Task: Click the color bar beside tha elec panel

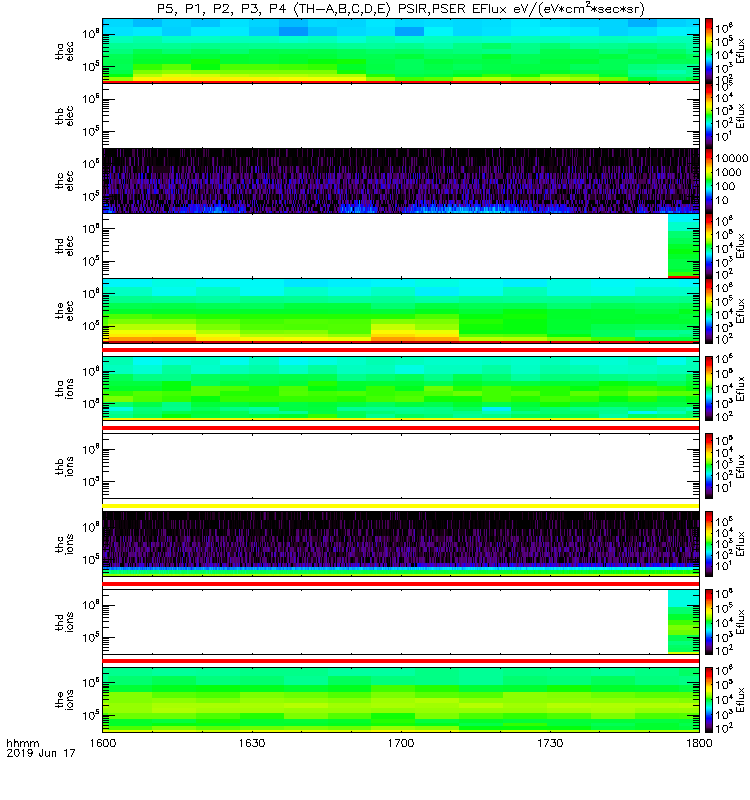Action: tap(709, 51)
